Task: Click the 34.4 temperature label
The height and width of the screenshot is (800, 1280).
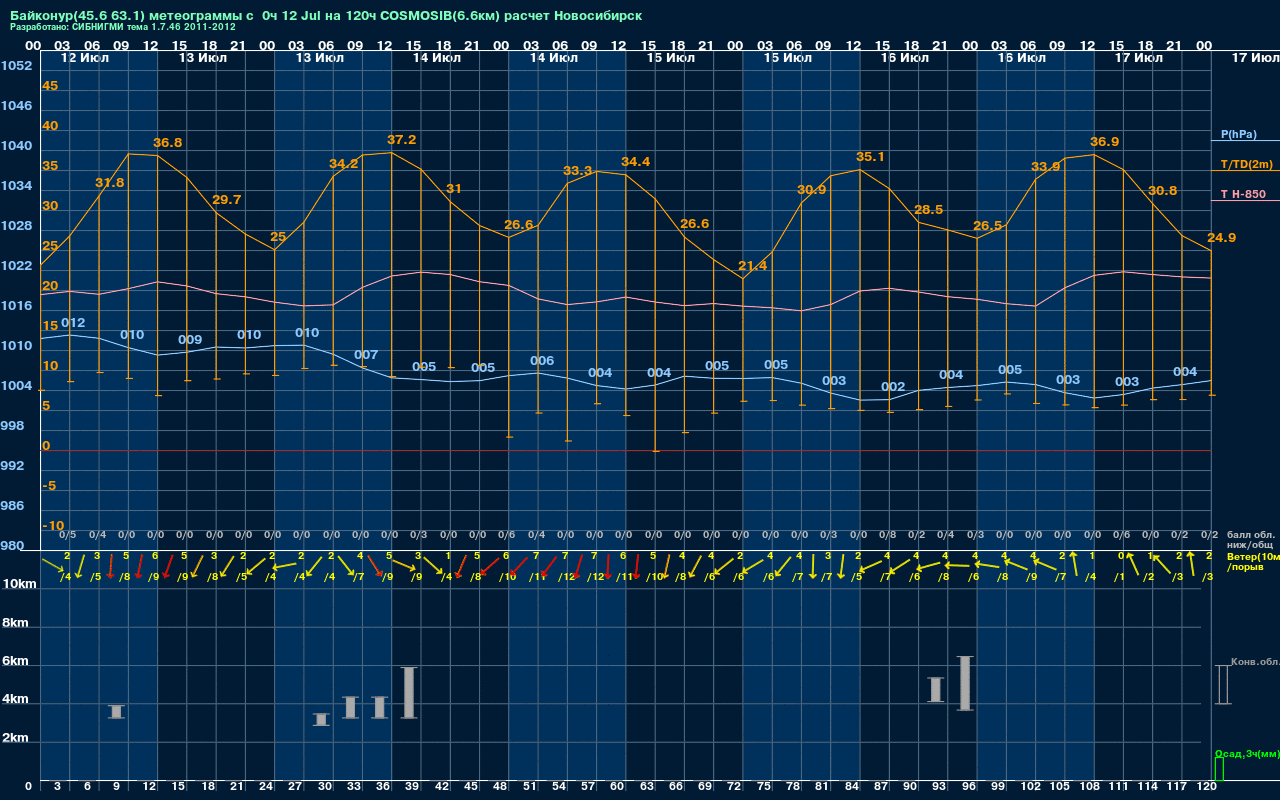Action: click(x=635, y=162)
